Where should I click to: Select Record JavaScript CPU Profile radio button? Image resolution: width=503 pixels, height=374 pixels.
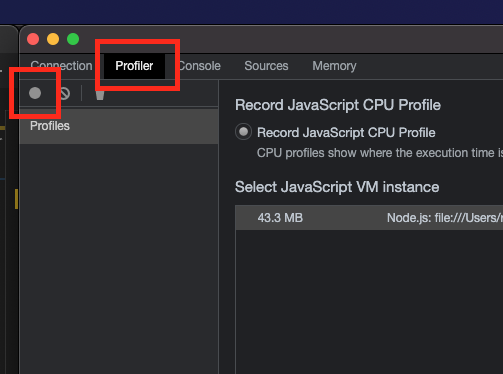click(243, 132)
